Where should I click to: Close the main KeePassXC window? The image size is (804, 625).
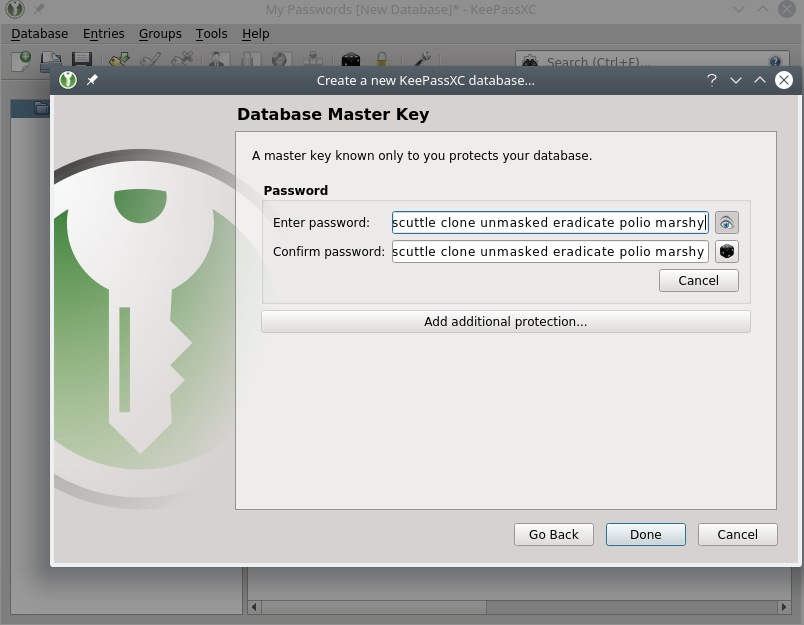[x=787, y=9]
